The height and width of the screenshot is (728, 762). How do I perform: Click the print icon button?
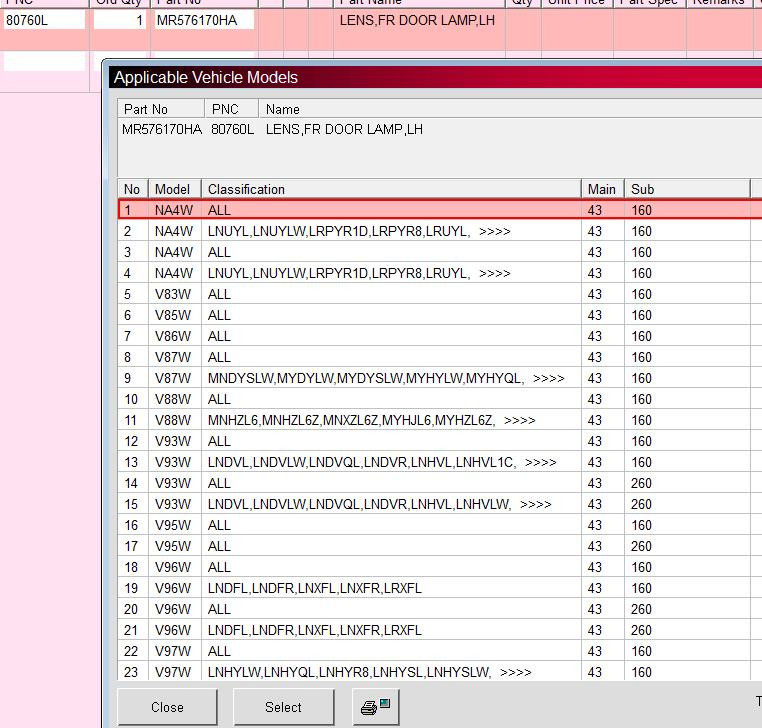pos(377,707)
